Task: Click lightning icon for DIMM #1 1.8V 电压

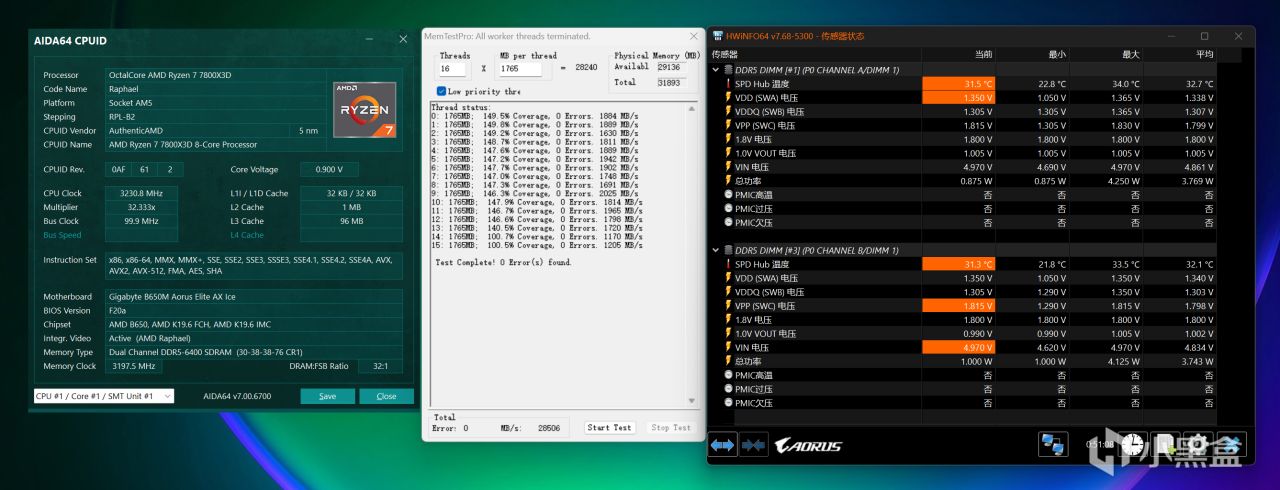Action: (727, 139)
